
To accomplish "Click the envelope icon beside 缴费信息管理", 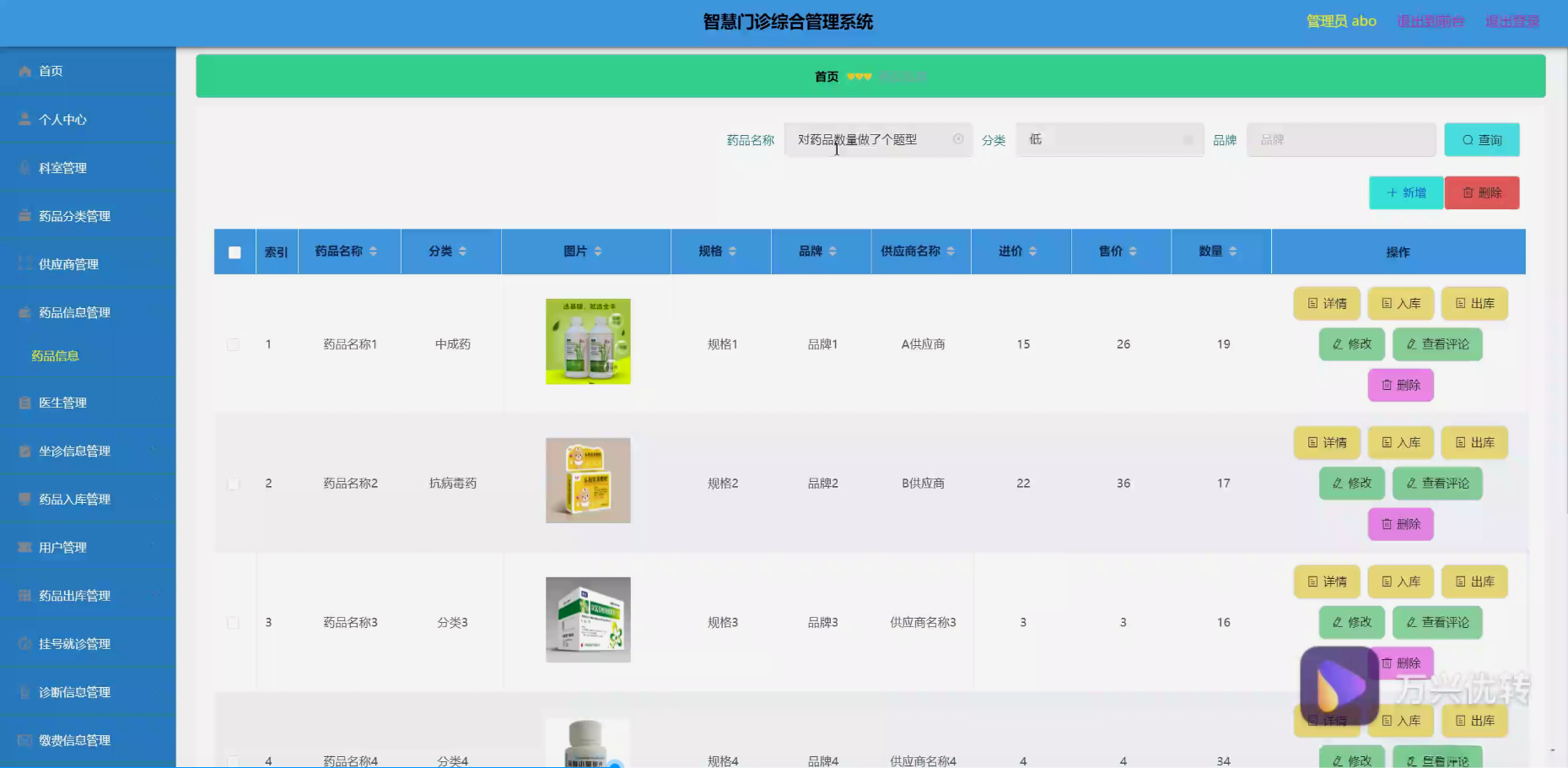I will pyautogui.click(x=24, y=740).
